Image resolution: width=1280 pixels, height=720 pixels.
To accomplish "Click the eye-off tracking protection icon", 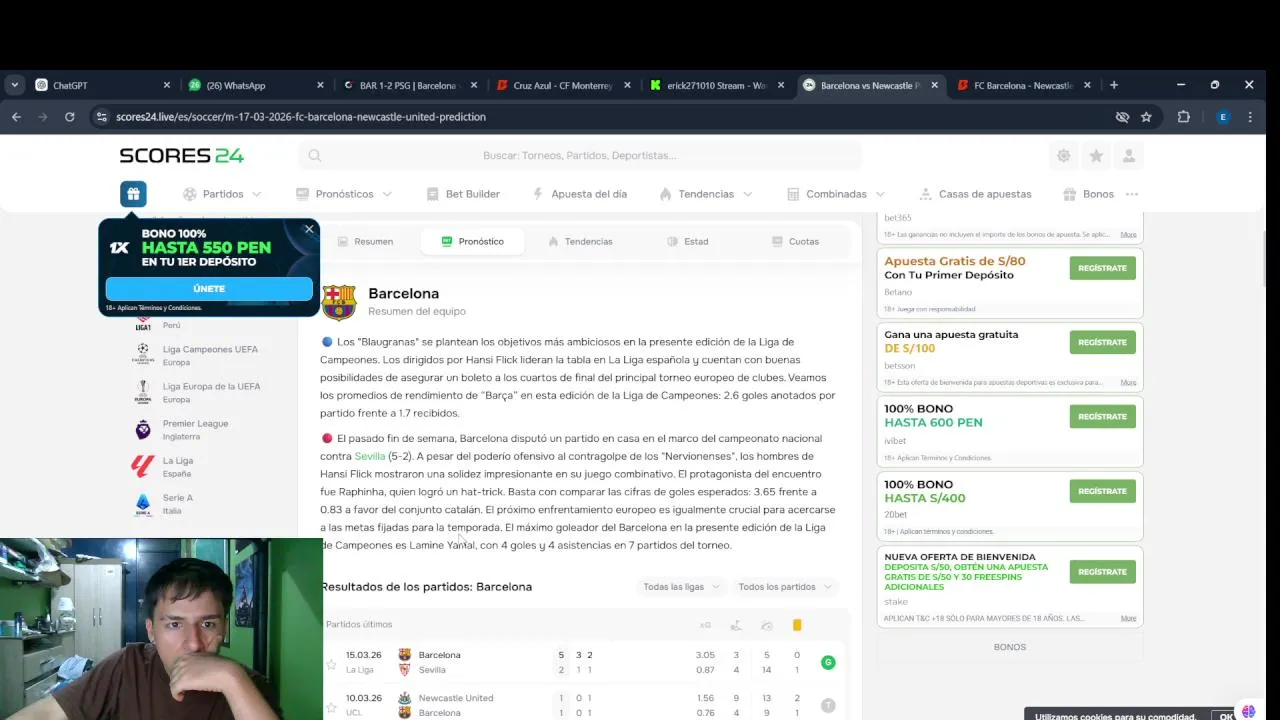I will pyautogui.click(x=1122, y=117).
